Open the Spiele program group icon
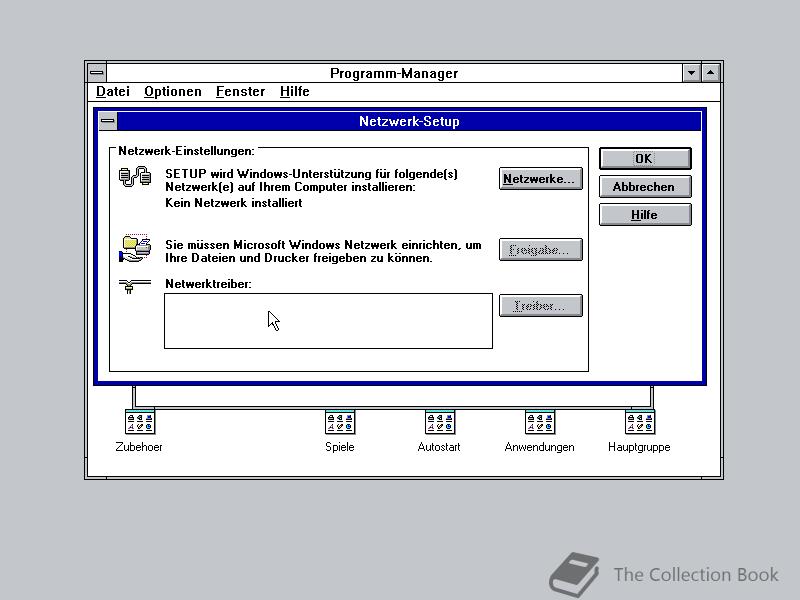The height and width of the screenshot is (600, 800). (340, 422)
